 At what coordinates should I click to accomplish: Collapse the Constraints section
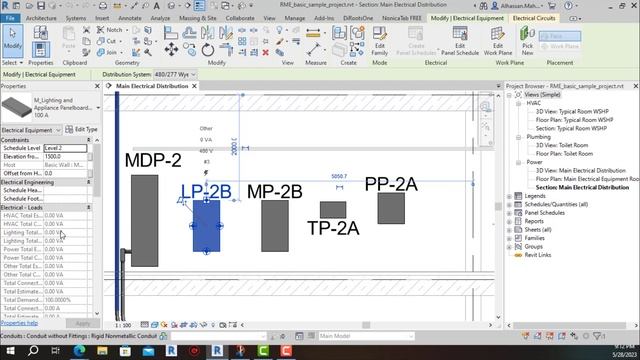click(x=89, y=140)
